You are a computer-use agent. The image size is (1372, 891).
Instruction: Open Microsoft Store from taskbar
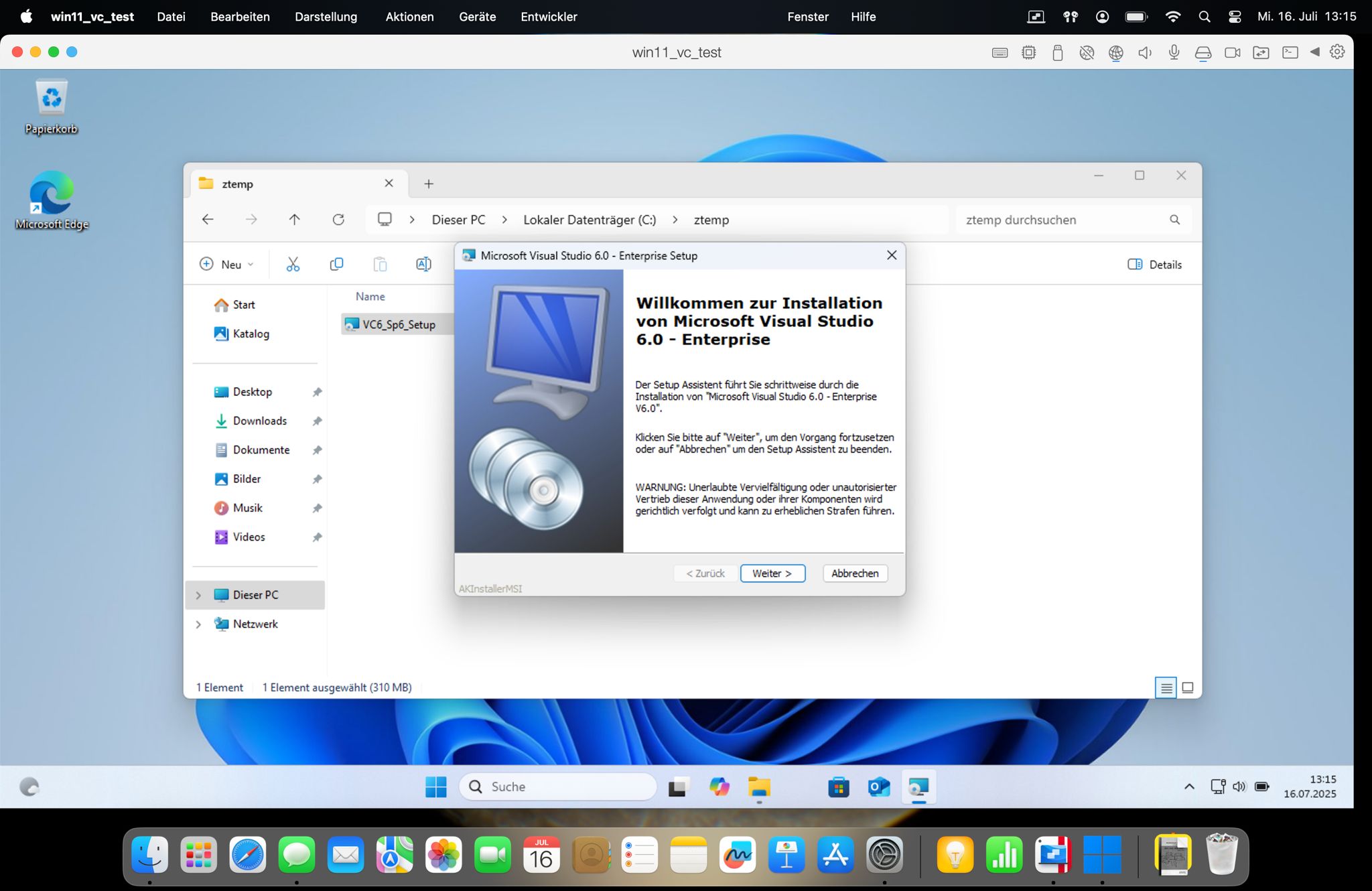pos(838,786)
